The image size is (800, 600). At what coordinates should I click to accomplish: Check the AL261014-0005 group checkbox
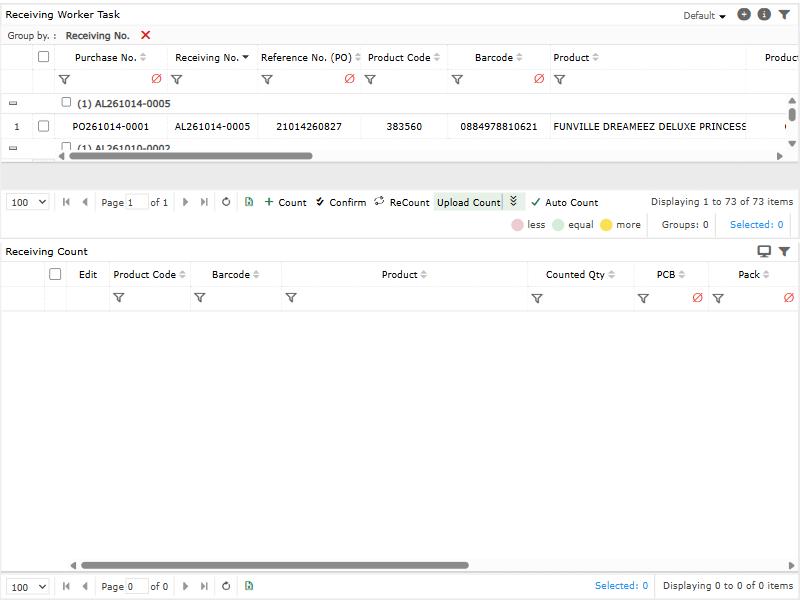click(66, 102)
